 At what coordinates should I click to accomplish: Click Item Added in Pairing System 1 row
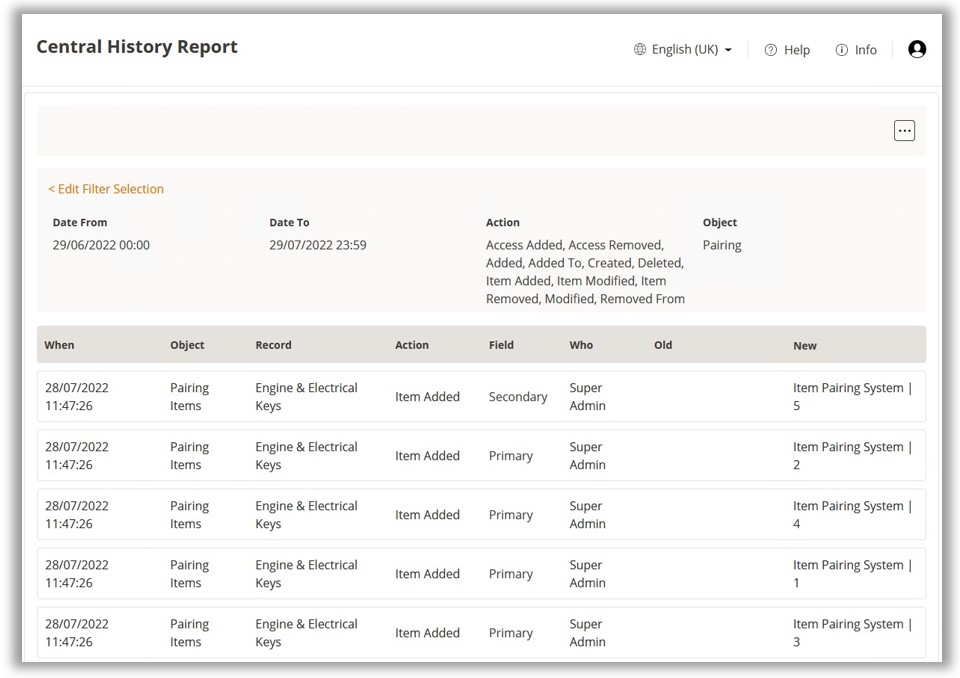click(427, 574)
